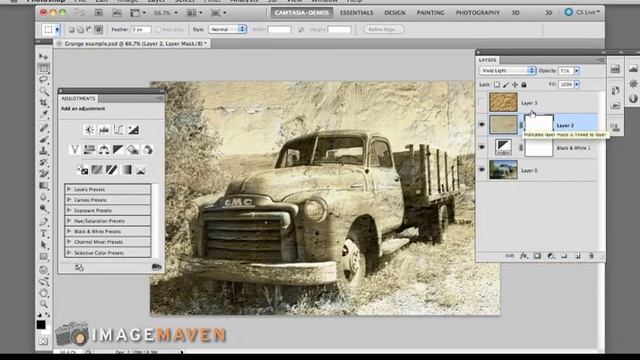The height and width of the screenshot is (360, 640).
Task: Expand Levels Presets
Action: click(69, 189)
